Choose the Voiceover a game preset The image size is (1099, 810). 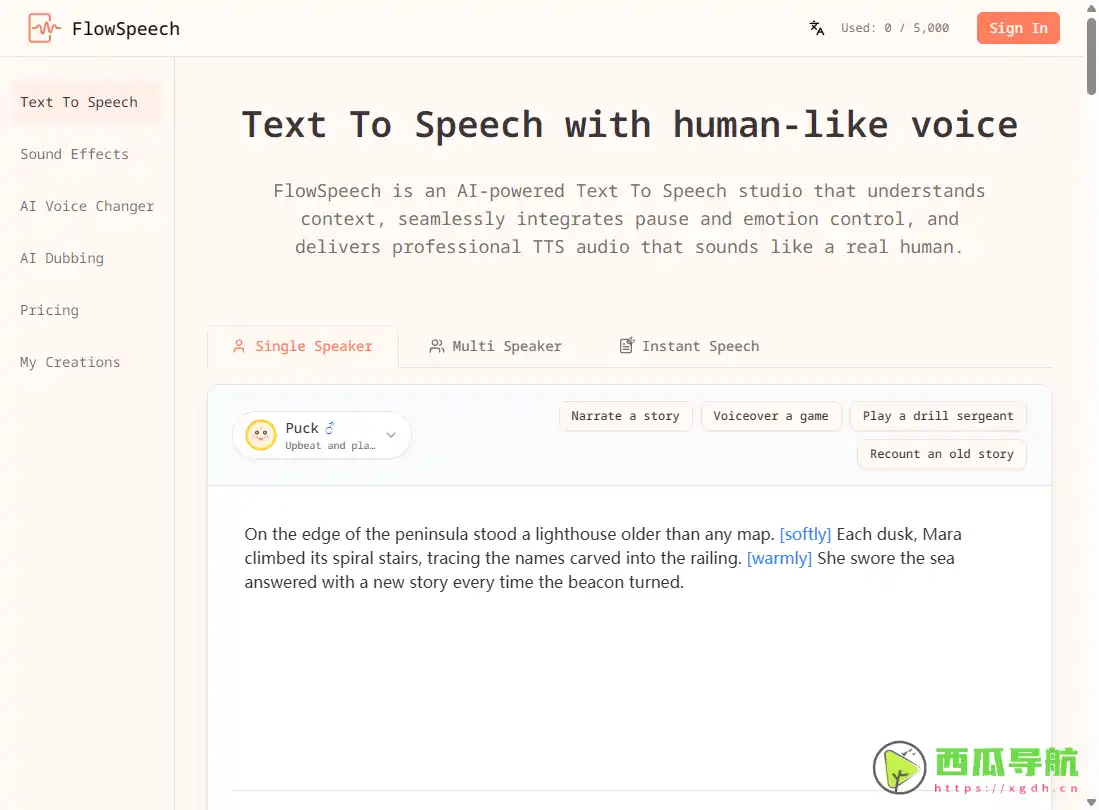(x=771, y=416)
